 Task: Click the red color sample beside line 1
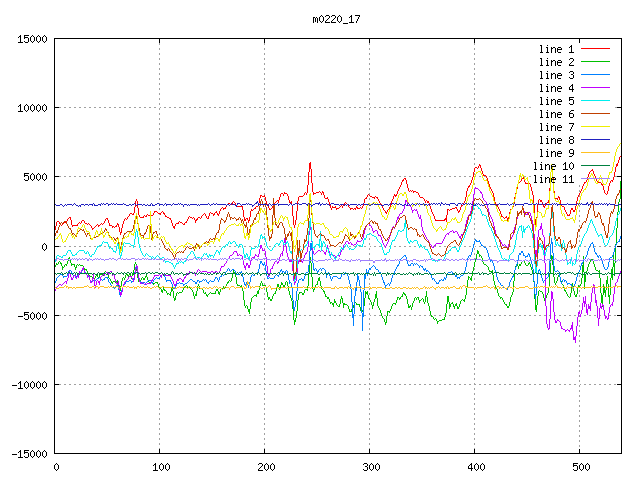click(x=595, y=49)
